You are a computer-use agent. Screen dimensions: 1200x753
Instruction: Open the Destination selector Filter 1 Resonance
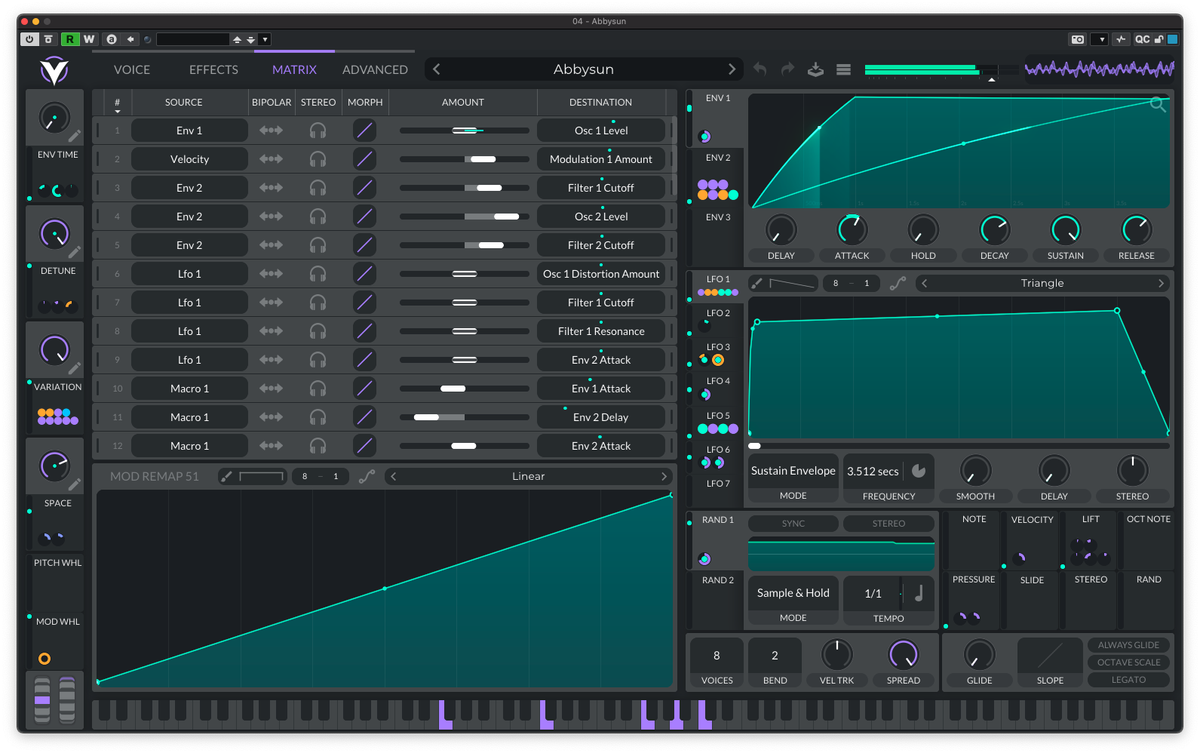(601, 331)
